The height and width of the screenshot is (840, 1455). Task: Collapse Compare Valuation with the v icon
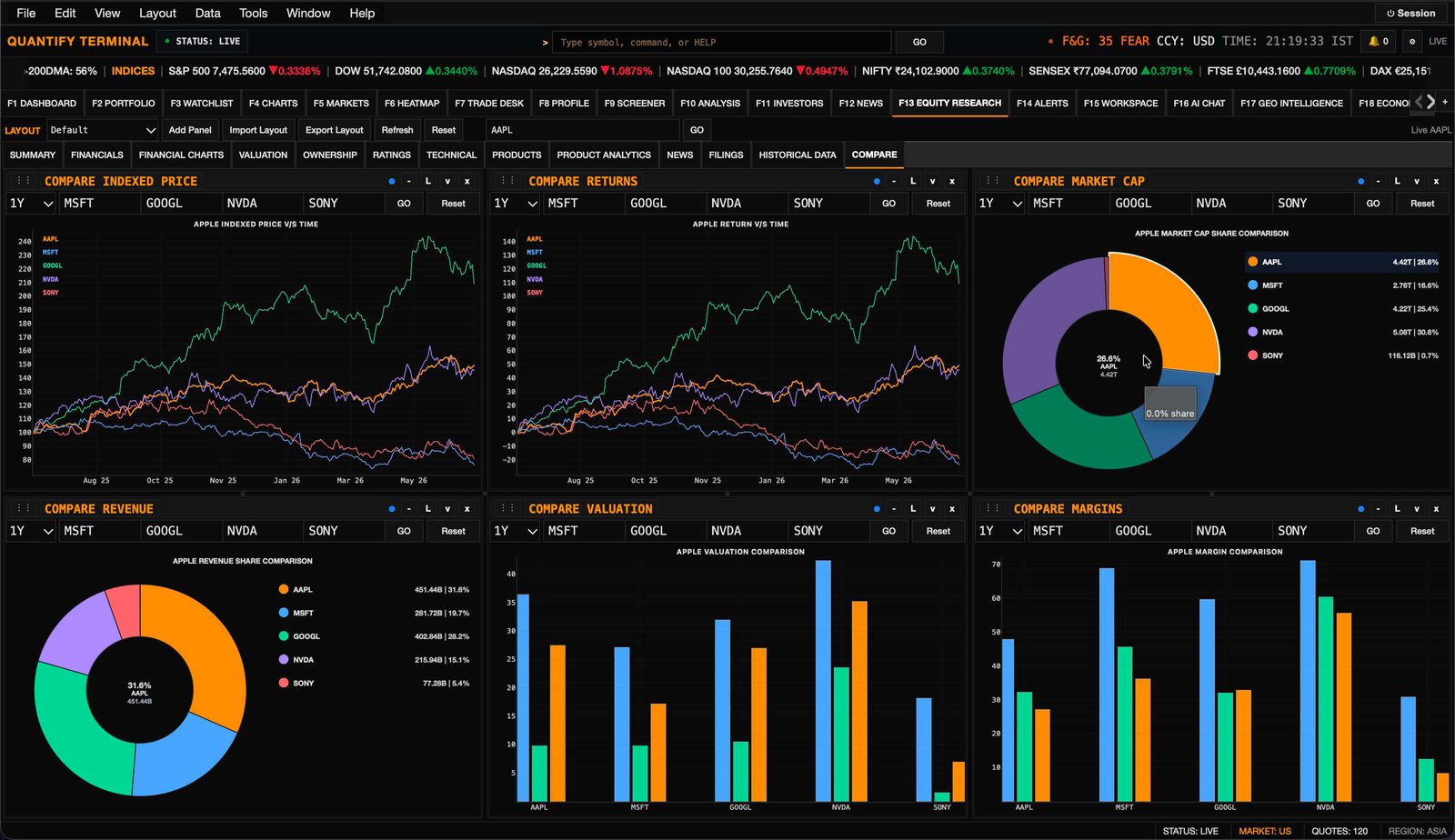(x=932, y=508)
